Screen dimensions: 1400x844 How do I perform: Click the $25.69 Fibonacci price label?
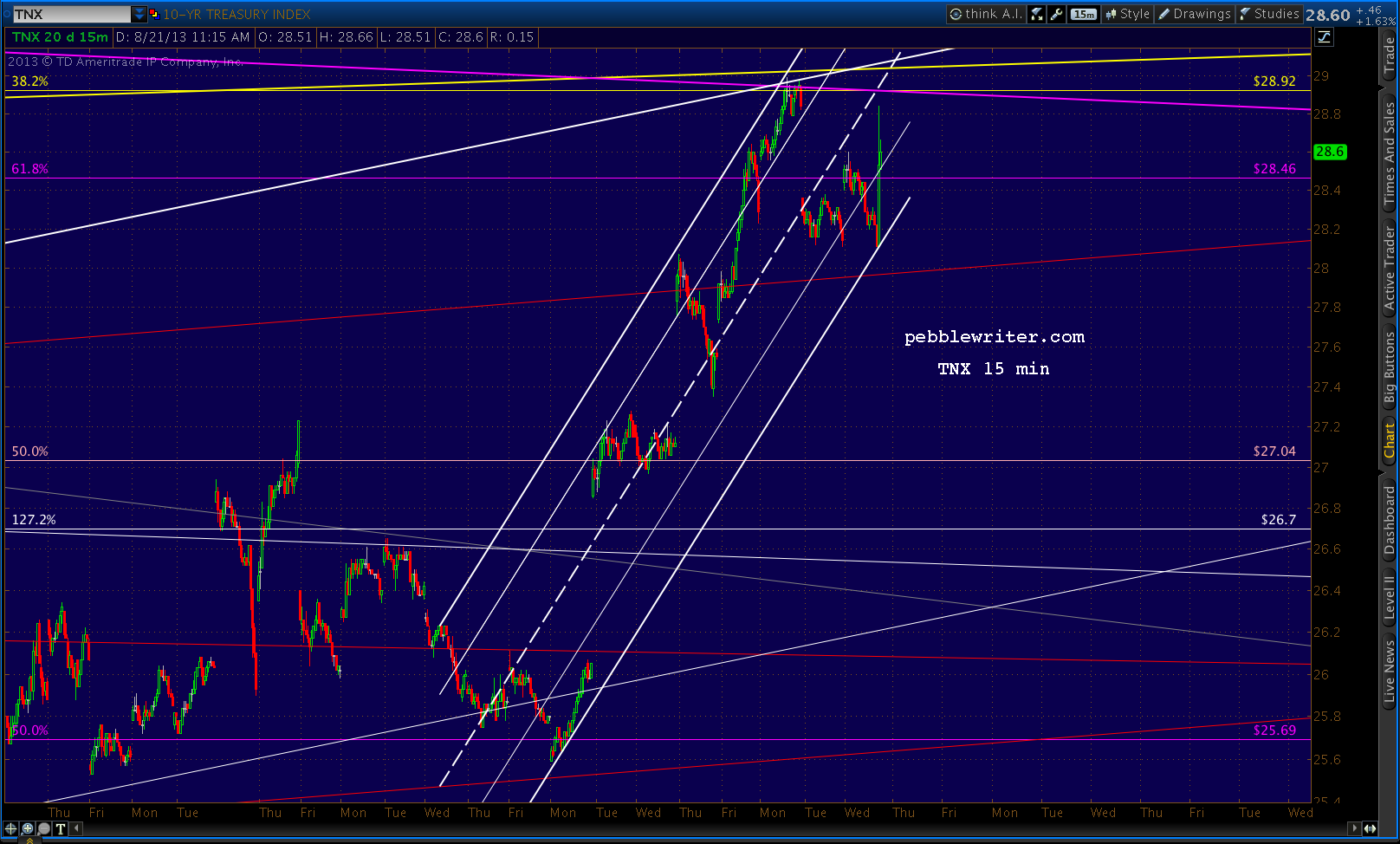pyautogui.click(x=1274, y=730)
